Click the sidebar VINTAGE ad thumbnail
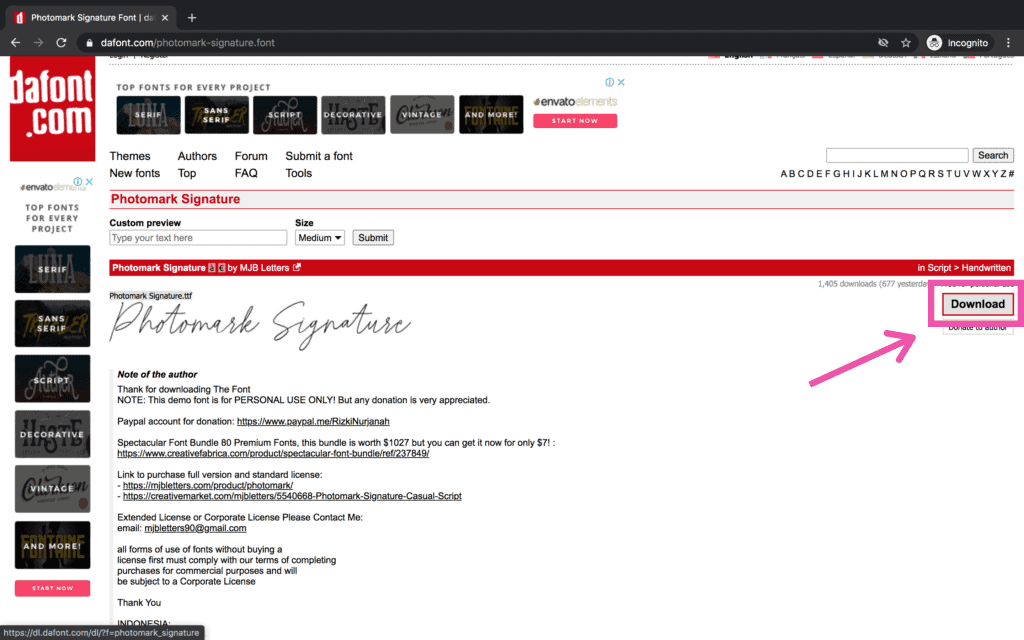 click(x=52, y=488)
